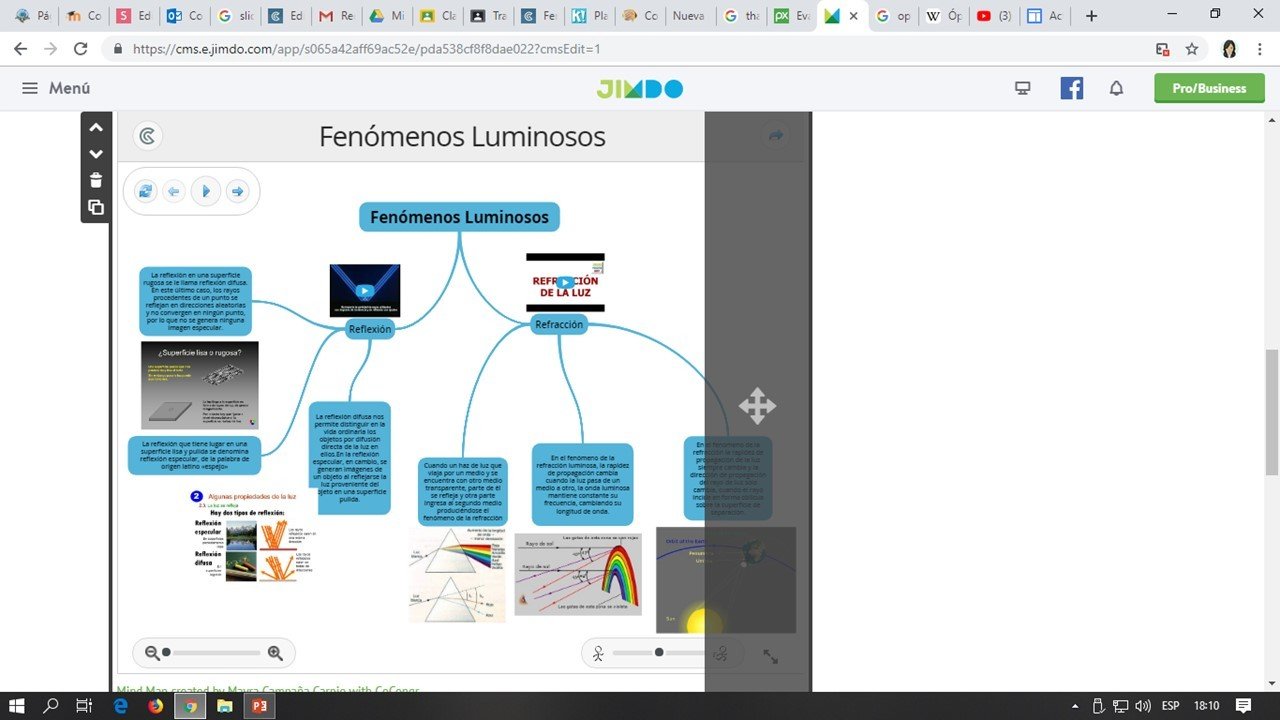Open the desktop preview mode icon
This screenshot has width=1280, height=720.
click(1022, 88)
